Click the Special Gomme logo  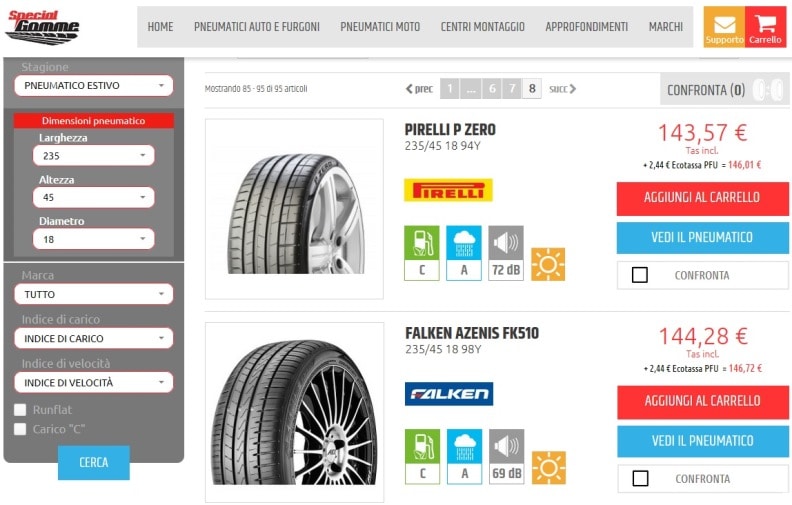click(x=42, y=26)
